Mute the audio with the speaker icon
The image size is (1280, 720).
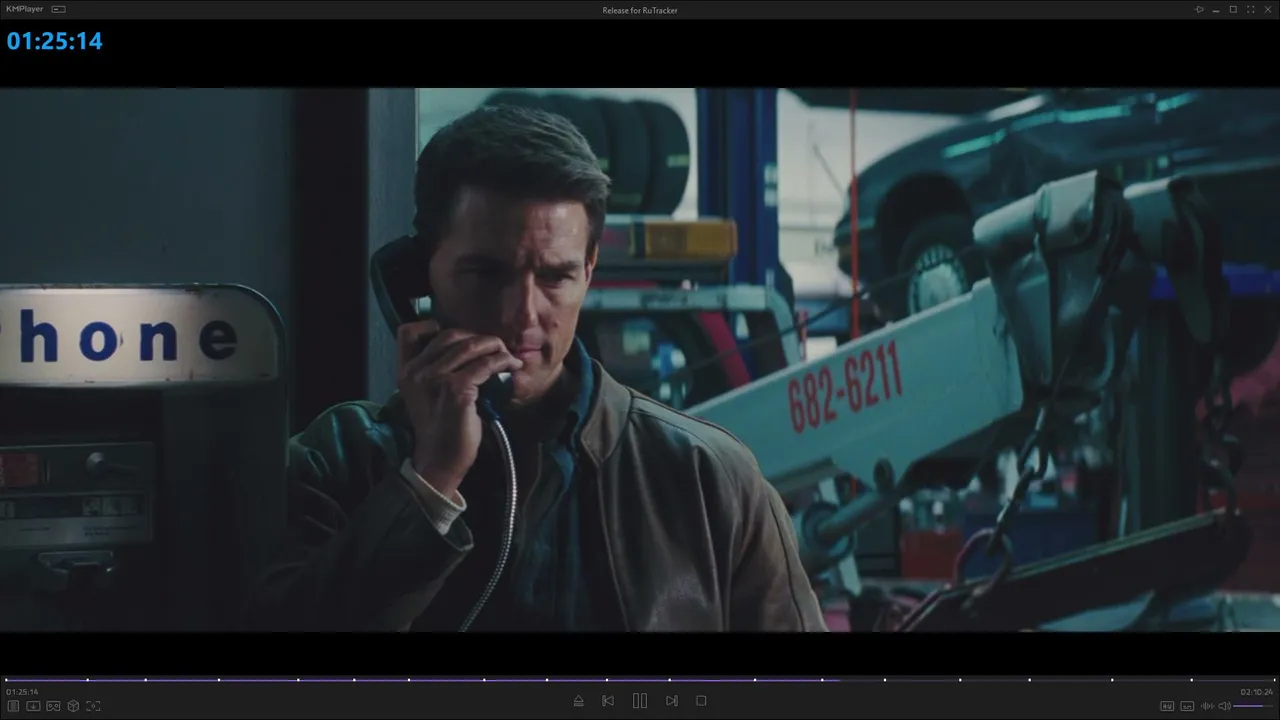coord(1224,706)
